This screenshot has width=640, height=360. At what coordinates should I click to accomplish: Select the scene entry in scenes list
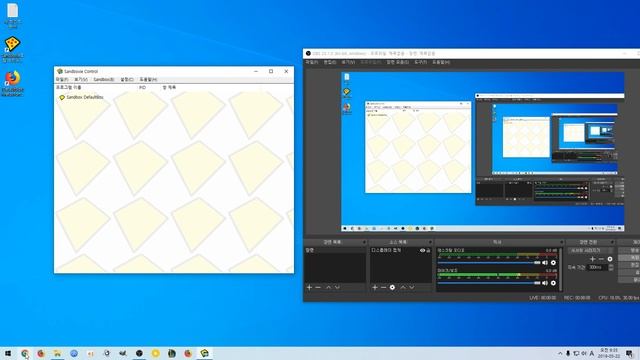point(335,250)
